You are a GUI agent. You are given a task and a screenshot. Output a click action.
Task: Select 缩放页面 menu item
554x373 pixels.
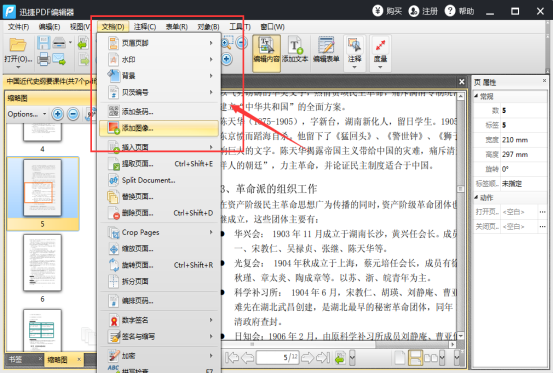coord(159,249)
